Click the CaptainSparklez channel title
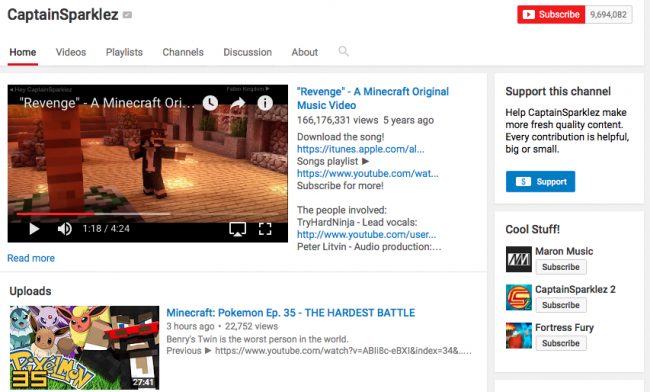 (x=63, y=15)
